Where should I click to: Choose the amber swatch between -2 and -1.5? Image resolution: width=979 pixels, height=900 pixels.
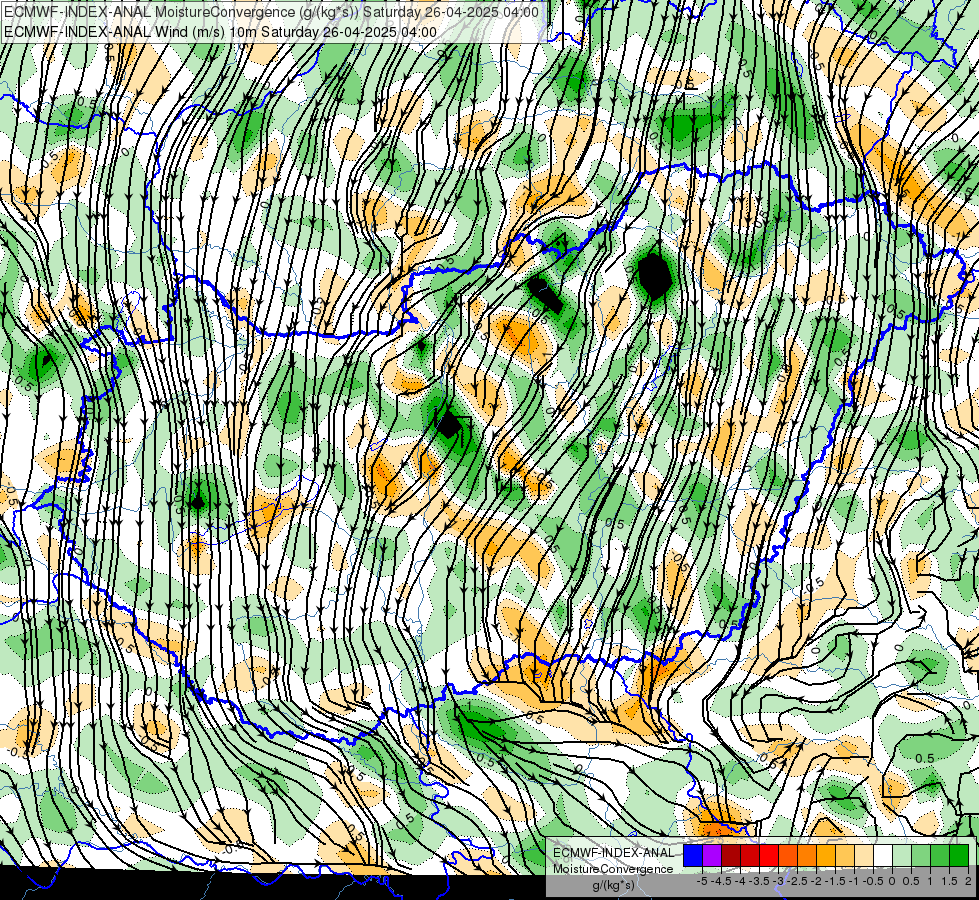coord(826,855)
